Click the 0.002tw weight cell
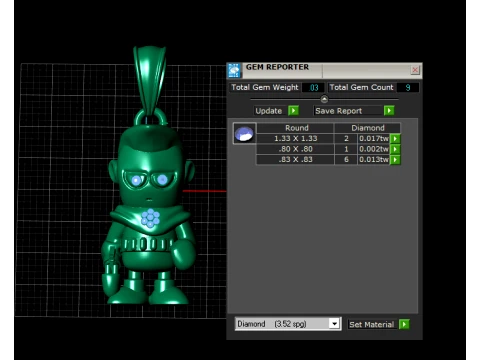 (374, 149)
